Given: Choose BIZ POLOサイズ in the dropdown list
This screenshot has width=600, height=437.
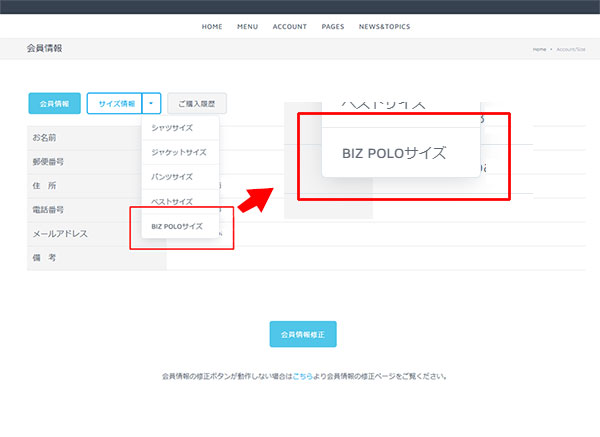Looking at the screenshot, I should pyautogui.click(x=177, y=226).
